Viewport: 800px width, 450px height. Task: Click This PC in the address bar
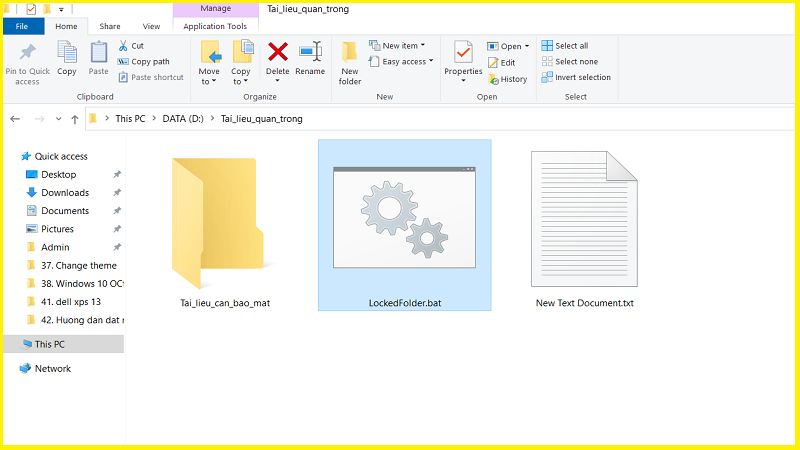(x=130, y=118)
